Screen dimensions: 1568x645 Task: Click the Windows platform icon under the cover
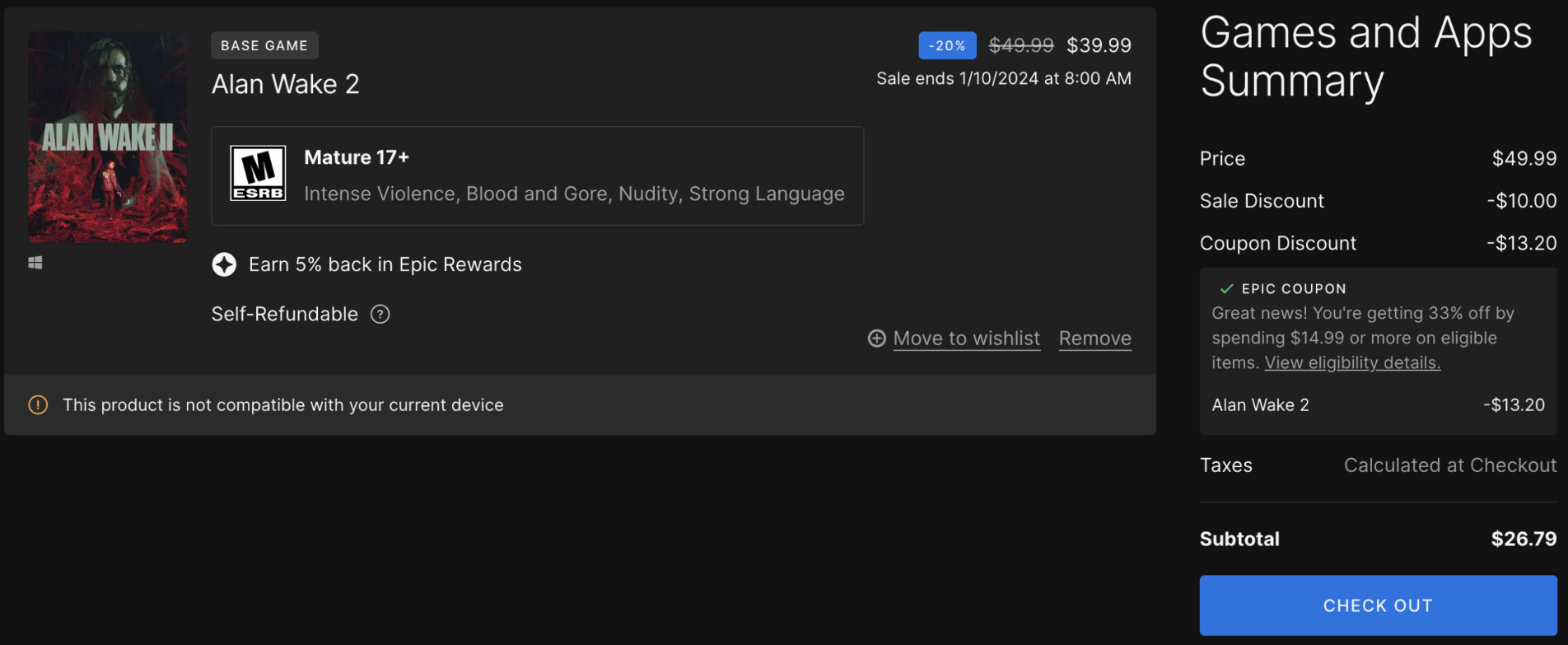(35, 263)
